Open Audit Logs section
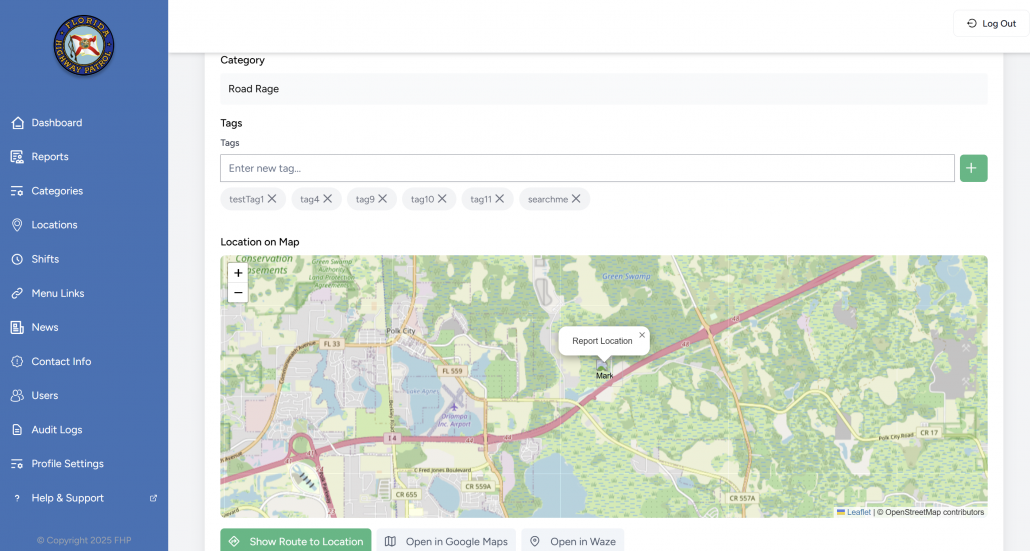This screenshot has height=551, width=1030. 56,430
